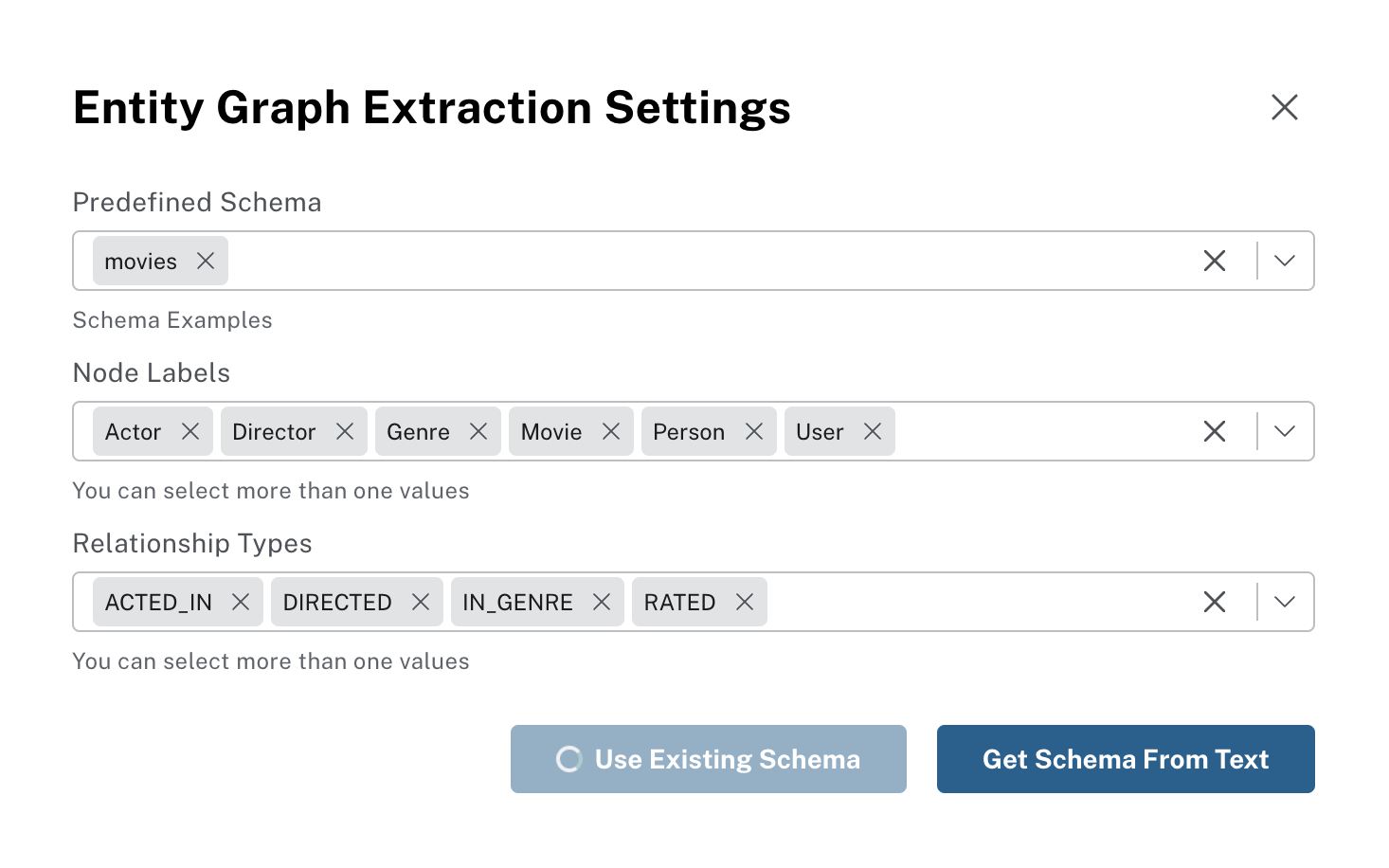Remove the RATED relationship type
The width and height of the screenshot is (1389, 868).
pos(745,602)
